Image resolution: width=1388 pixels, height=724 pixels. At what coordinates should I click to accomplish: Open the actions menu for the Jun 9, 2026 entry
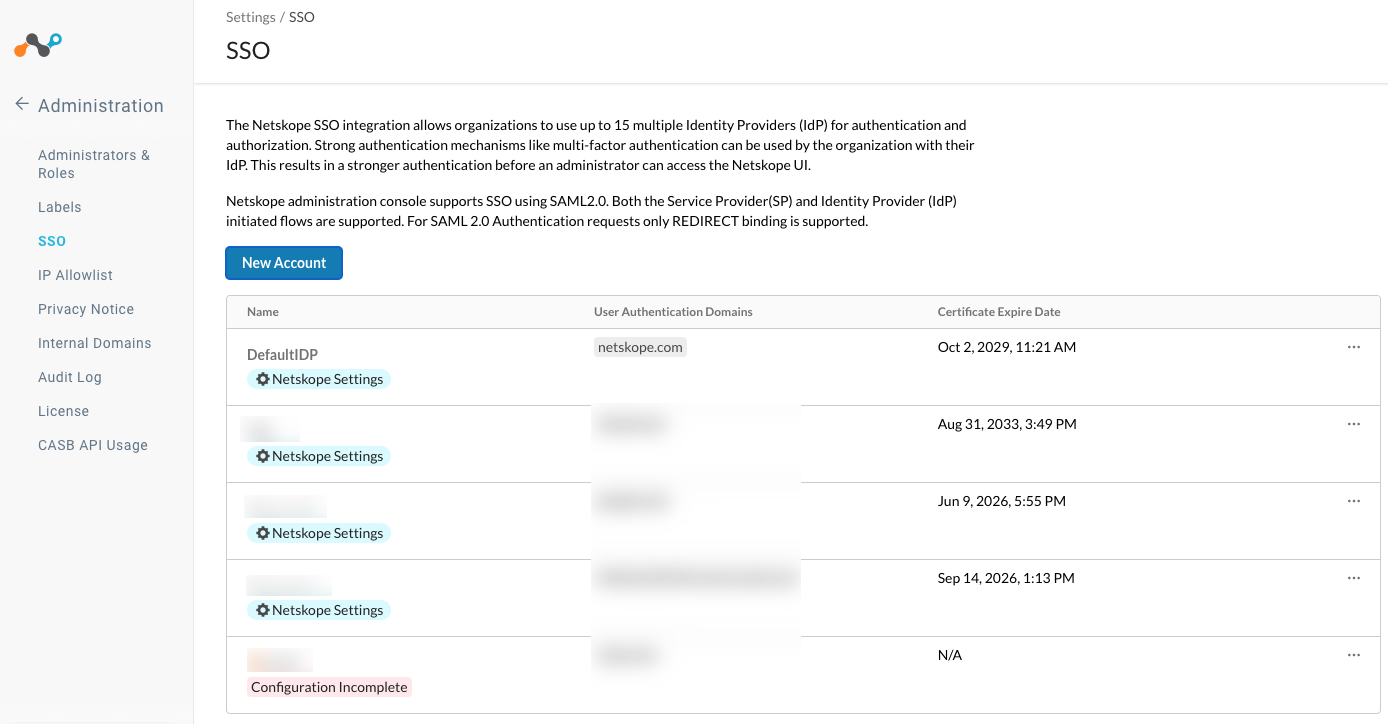click(x=1354, y=501)
